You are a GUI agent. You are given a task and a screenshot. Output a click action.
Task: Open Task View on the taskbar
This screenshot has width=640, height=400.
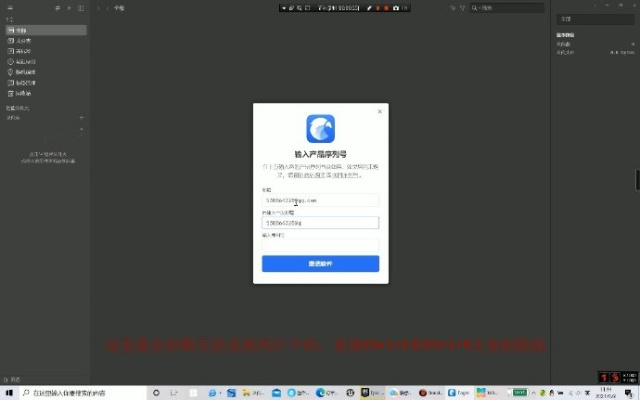[x=174, y=393]
